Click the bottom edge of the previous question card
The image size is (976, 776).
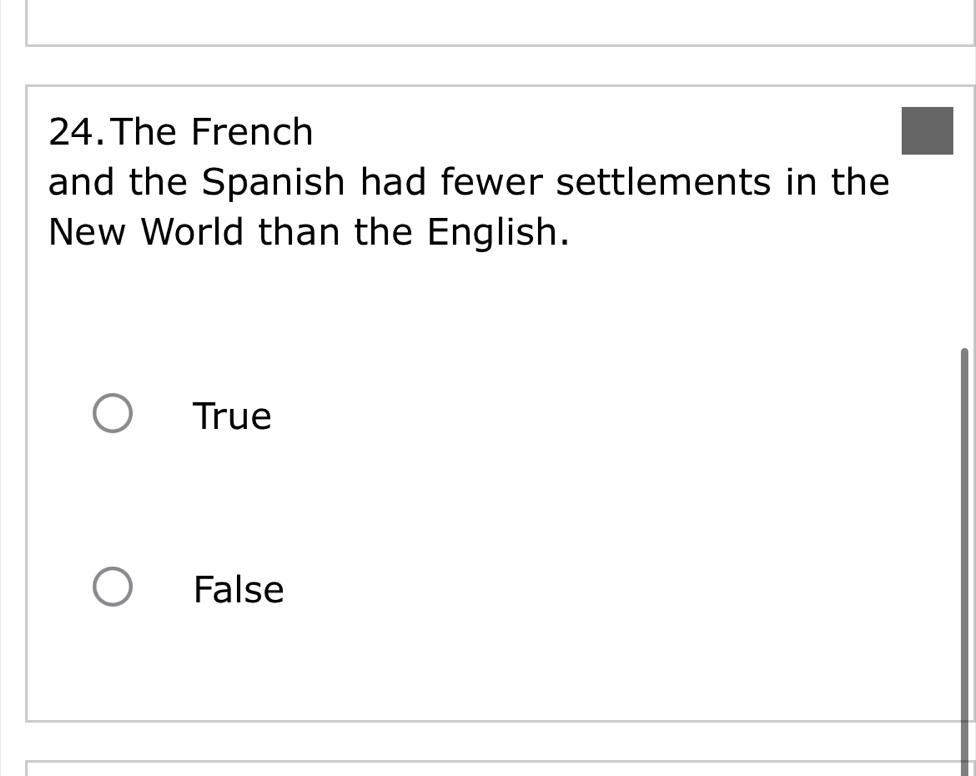[500, 45]
